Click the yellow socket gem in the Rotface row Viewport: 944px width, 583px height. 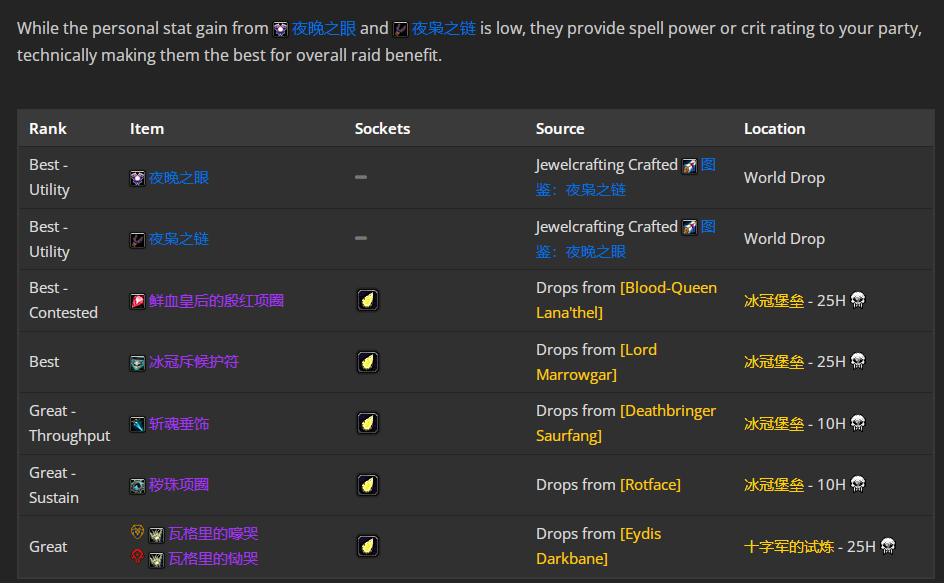coord(368,485)
